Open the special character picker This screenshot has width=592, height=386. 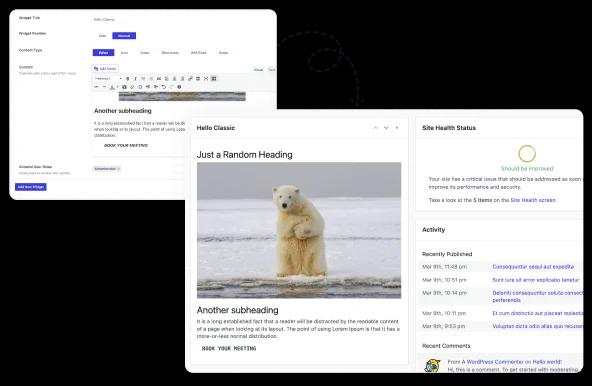tap(140, 87)
